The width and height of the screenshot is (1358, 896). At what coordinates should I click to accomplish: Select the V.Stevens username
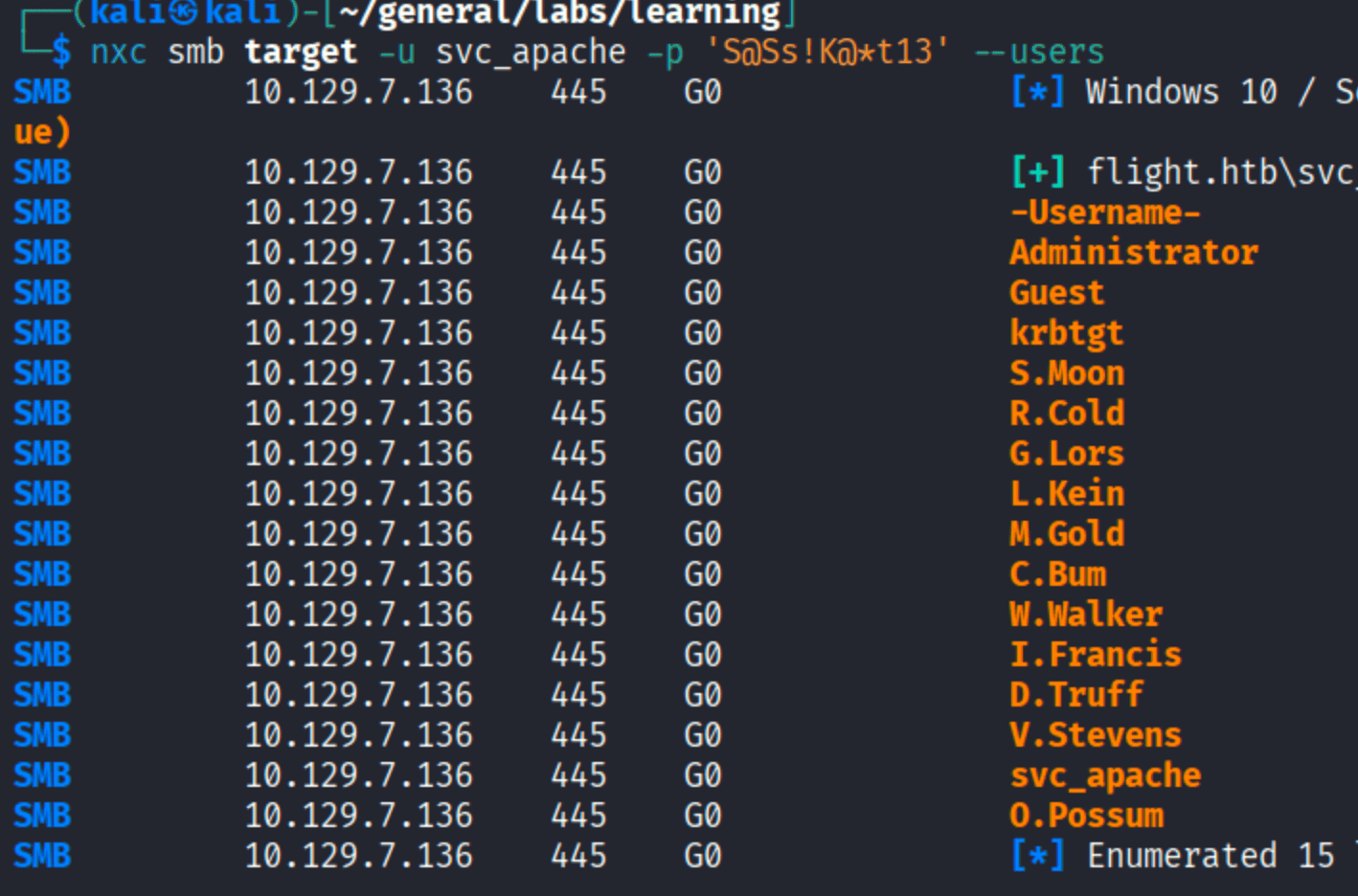point(1096,735)
